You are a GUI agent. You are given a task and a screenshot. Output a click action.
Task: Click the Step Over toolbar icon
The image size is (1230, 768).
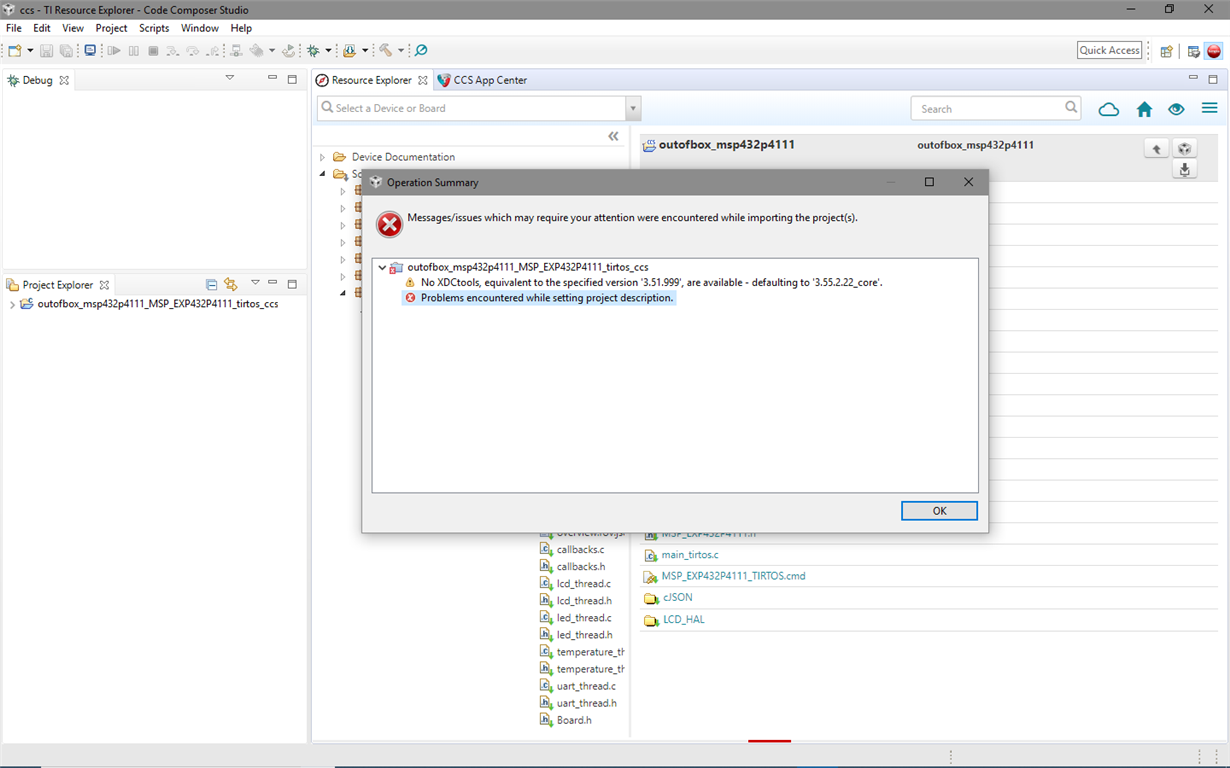193,50
